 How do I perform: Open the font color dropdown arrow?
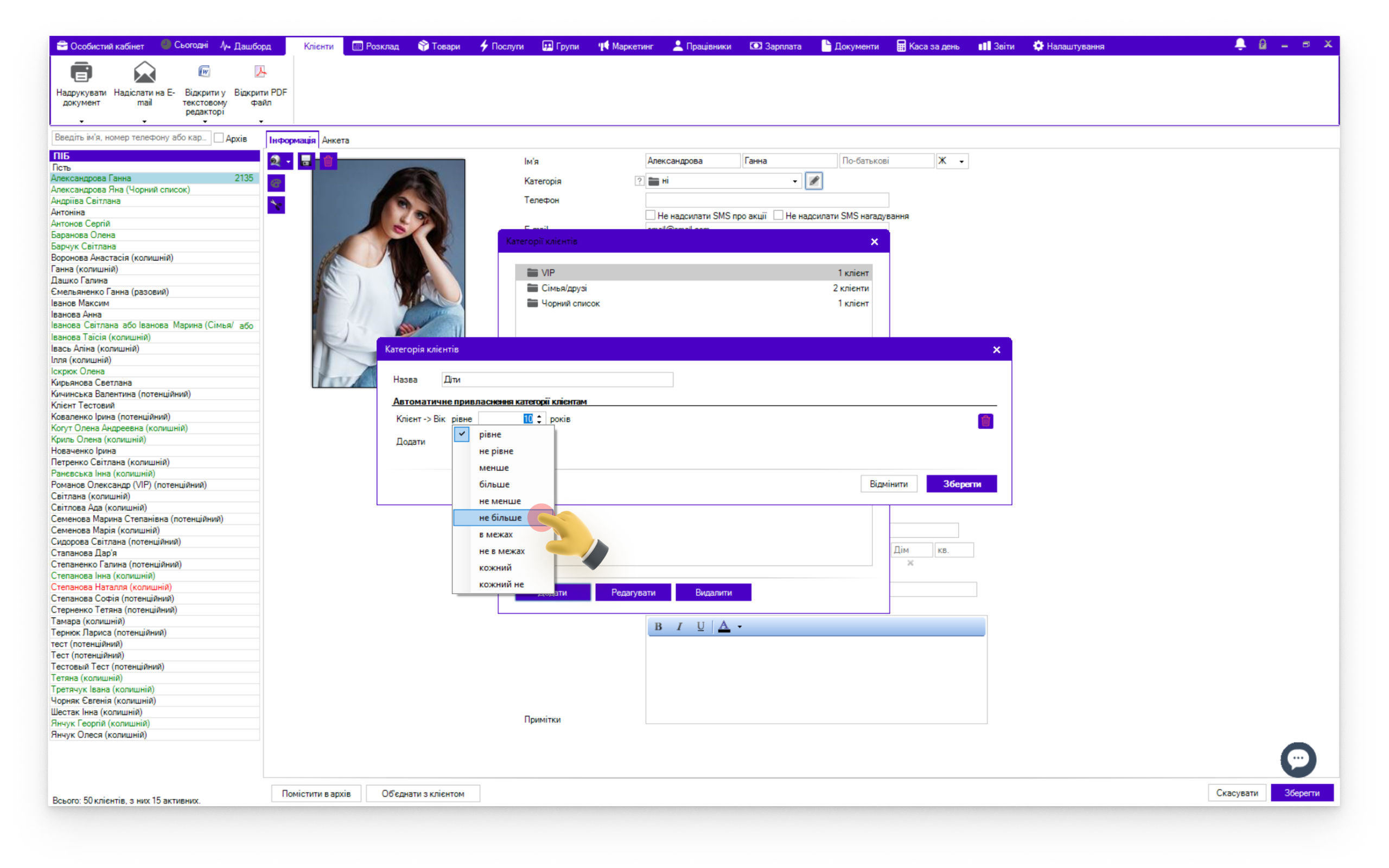tap(740, 626)
